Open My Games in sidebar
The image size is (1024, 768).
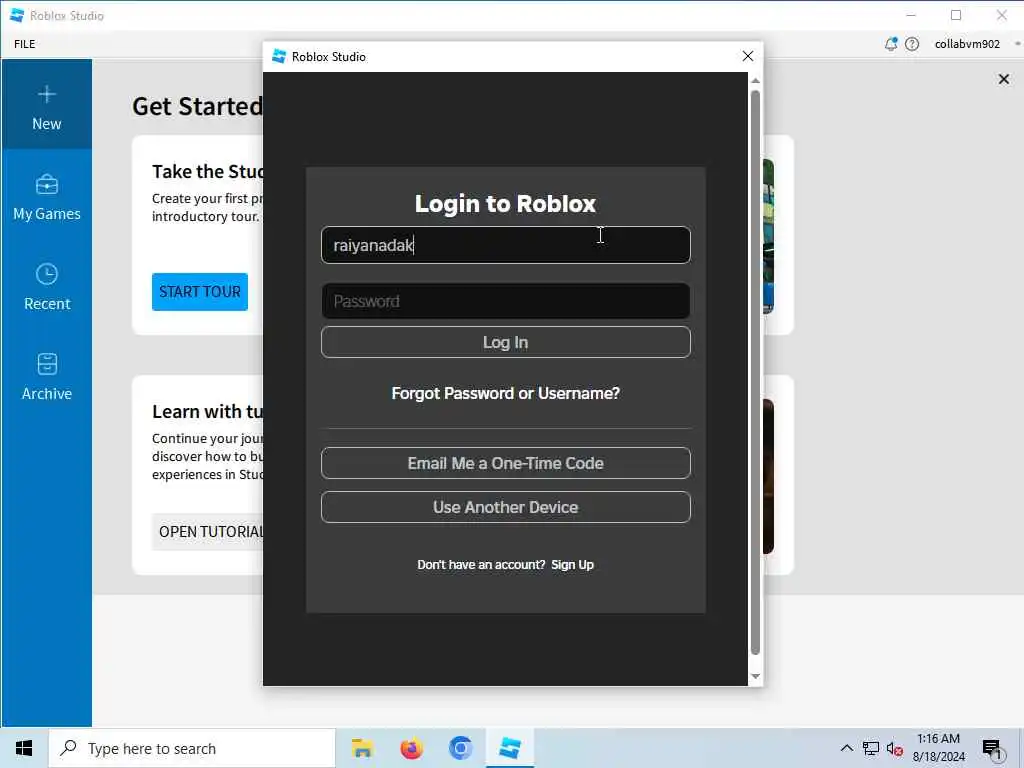46,195
